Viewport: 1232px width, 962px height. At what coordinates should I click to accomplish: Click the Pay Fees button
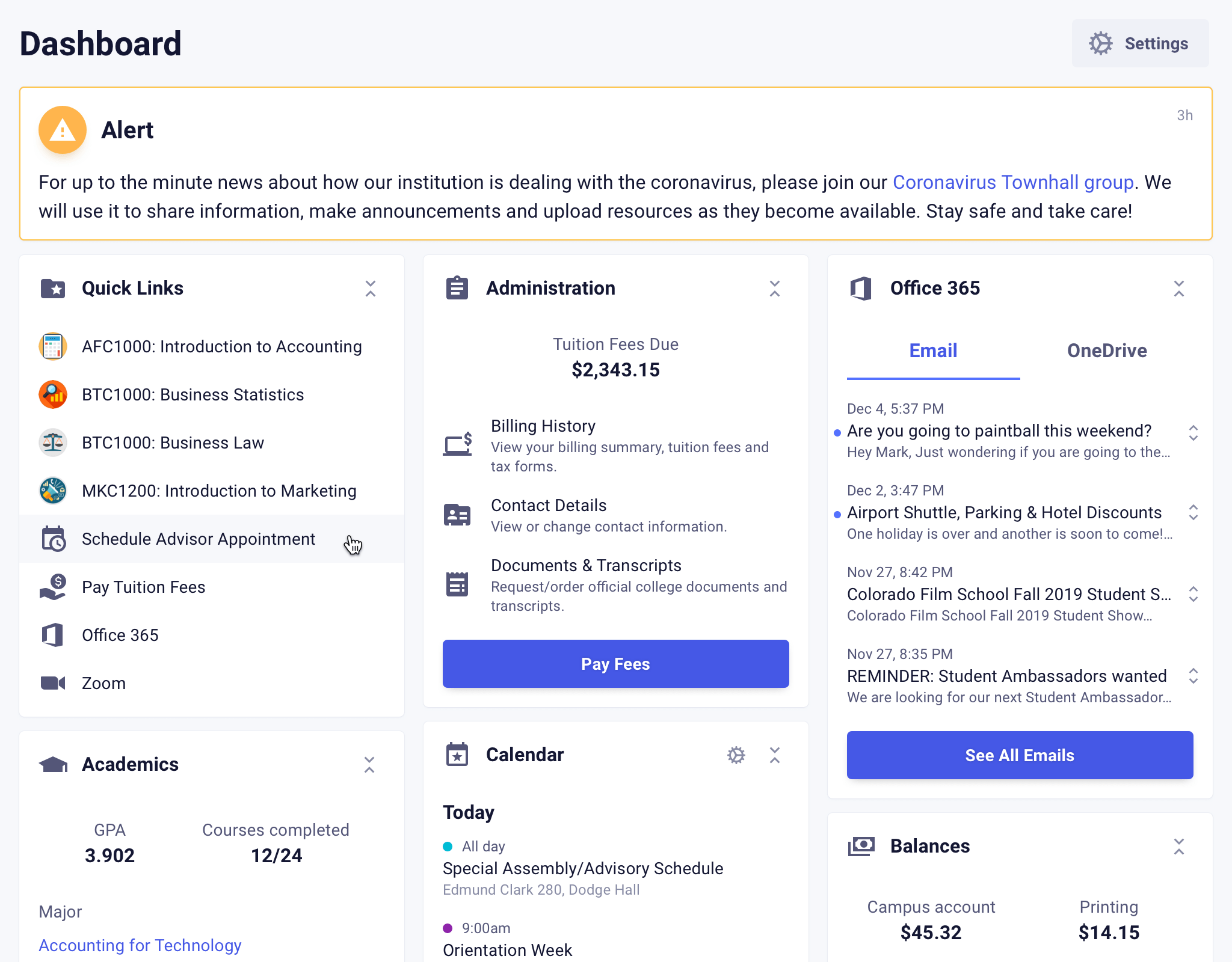click(615, 664)
